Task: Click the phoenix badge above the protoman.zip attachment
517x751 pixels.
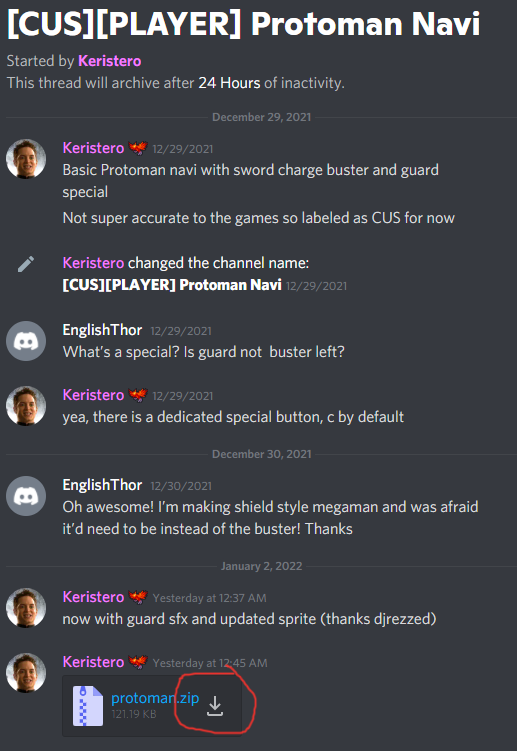Action: coord(138,662)
